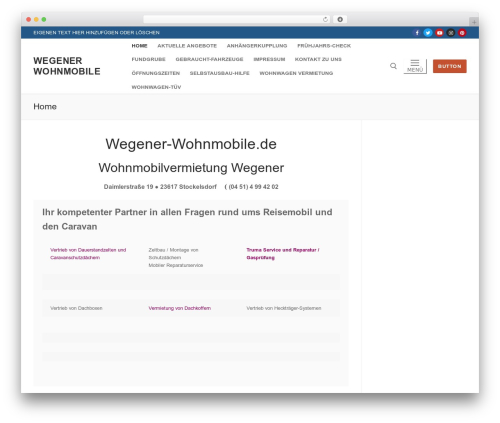Follow Vertrieb von Dauerstandzelten link

point(88,254)
